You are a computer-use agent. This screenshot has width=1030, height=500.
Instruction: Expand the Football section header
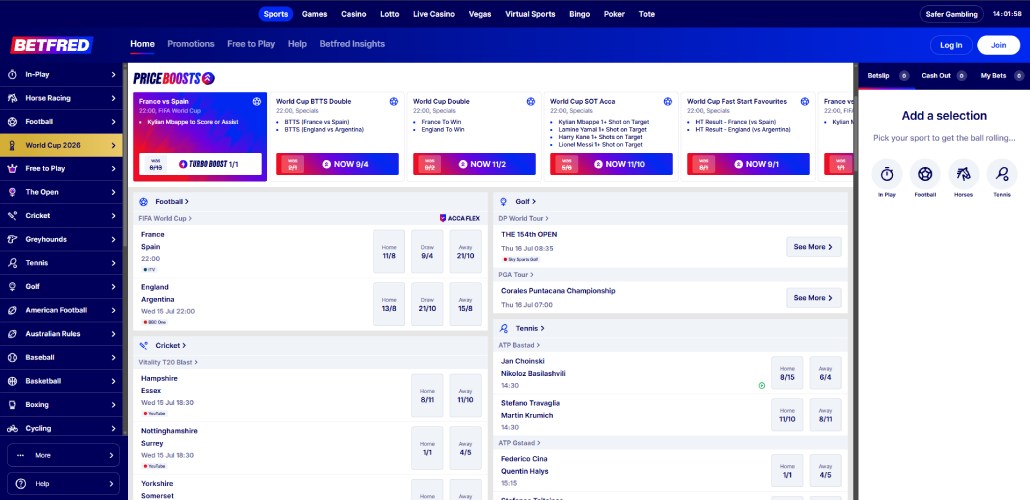172,202
